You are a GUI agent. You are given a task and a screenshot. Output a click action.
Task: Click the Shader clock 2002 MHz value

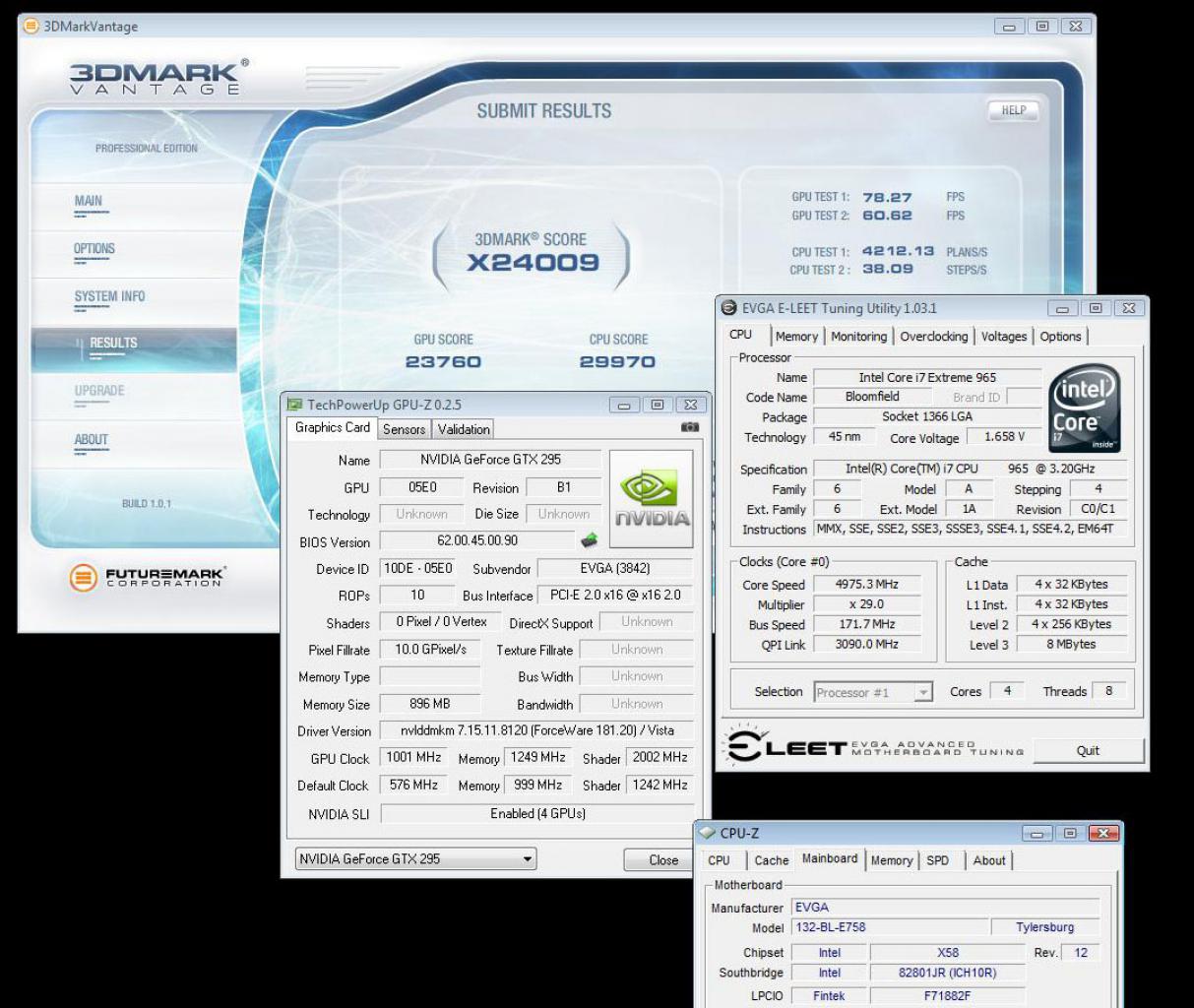click(x=660, y=758)
